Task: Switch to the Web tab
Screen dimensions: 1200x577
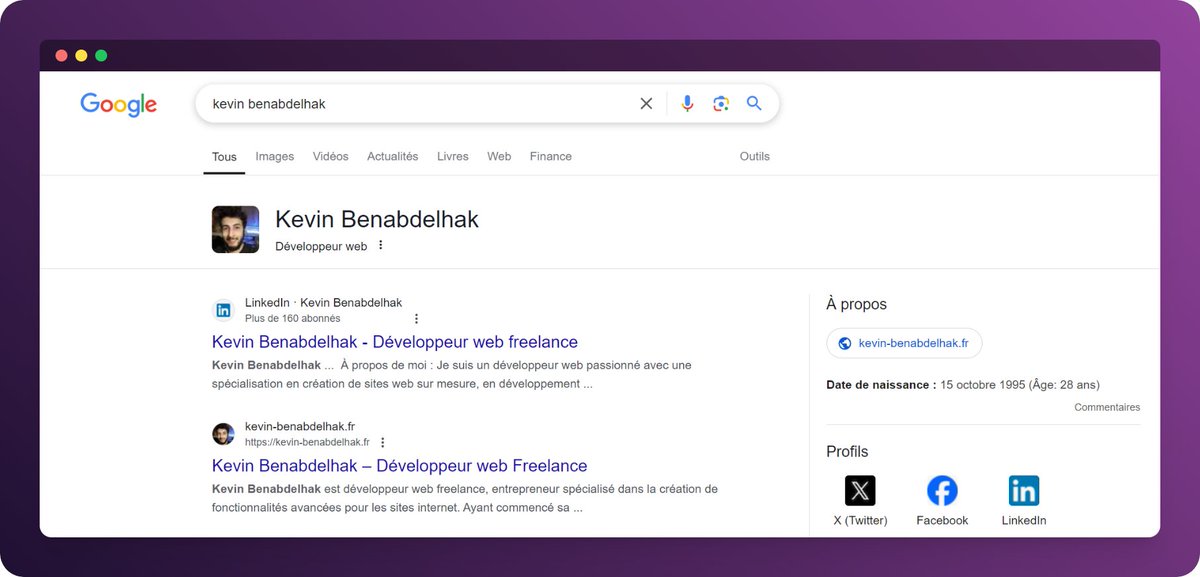Action: coord(499,156)
